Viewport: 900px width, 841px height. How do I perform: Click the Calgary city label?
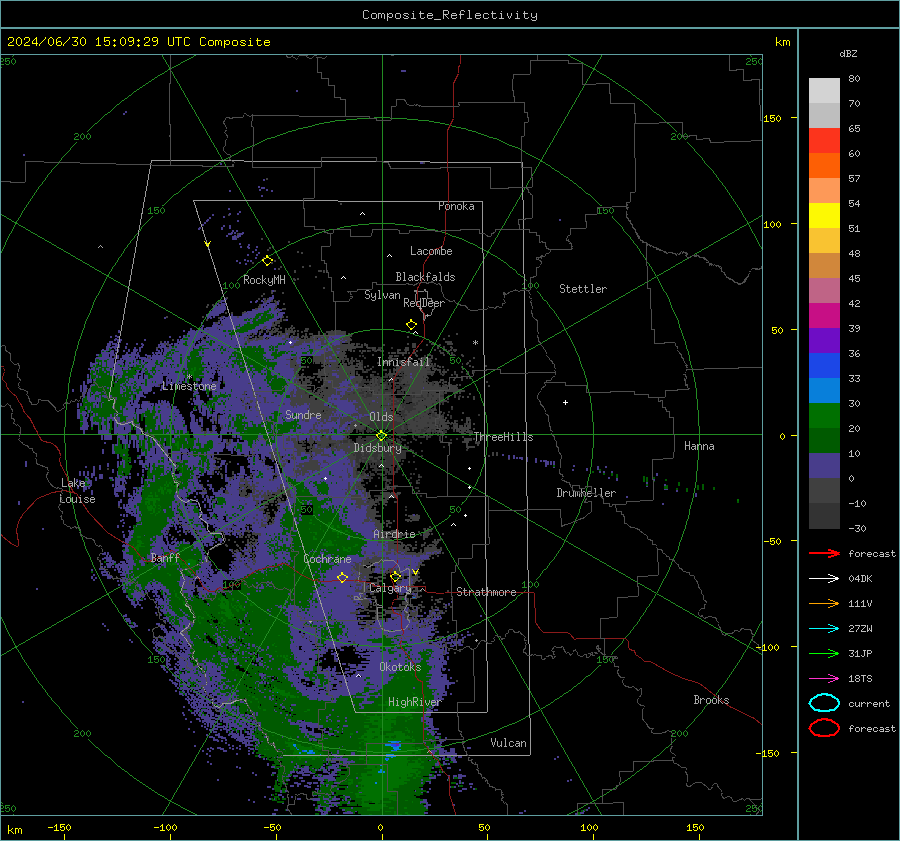click(390, 588)
